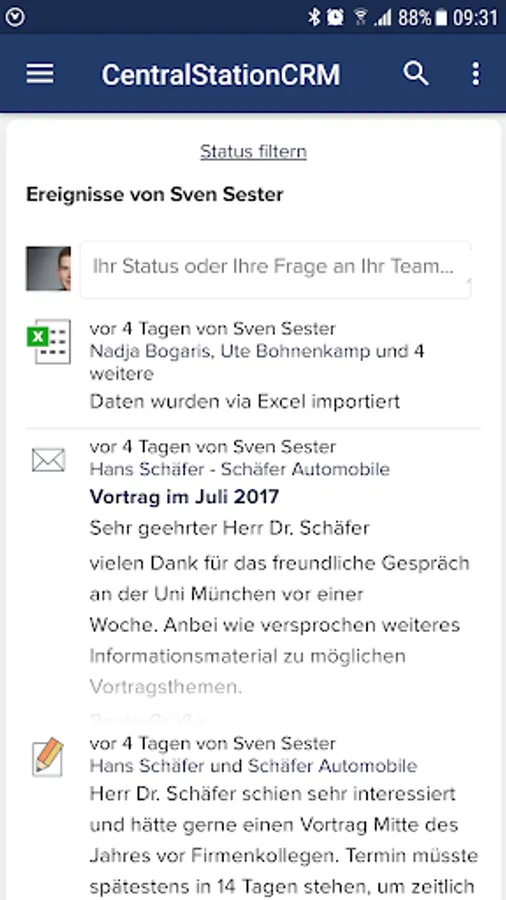Click the note pencil event icon

[x=48, y=757]
